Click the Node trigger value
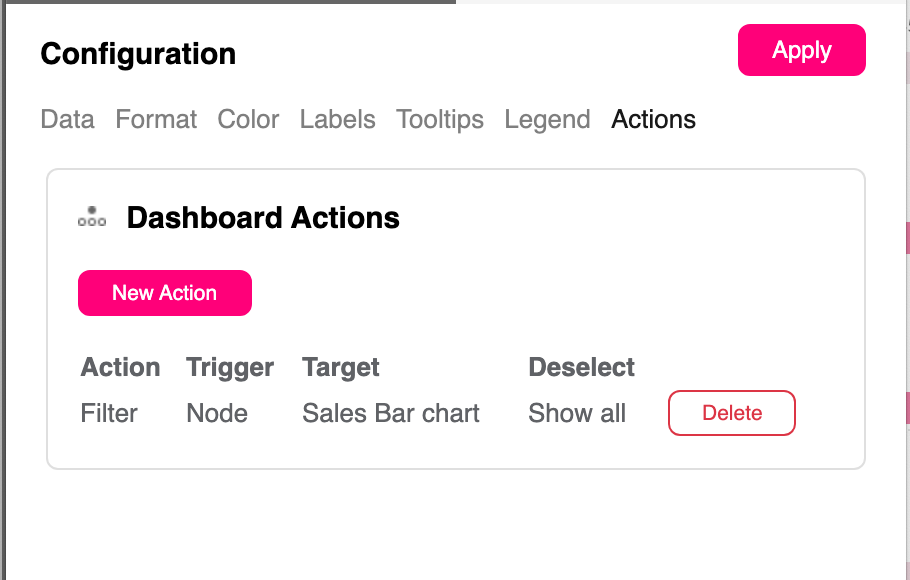Screen dimensions: 910x580 pos(217,413)
